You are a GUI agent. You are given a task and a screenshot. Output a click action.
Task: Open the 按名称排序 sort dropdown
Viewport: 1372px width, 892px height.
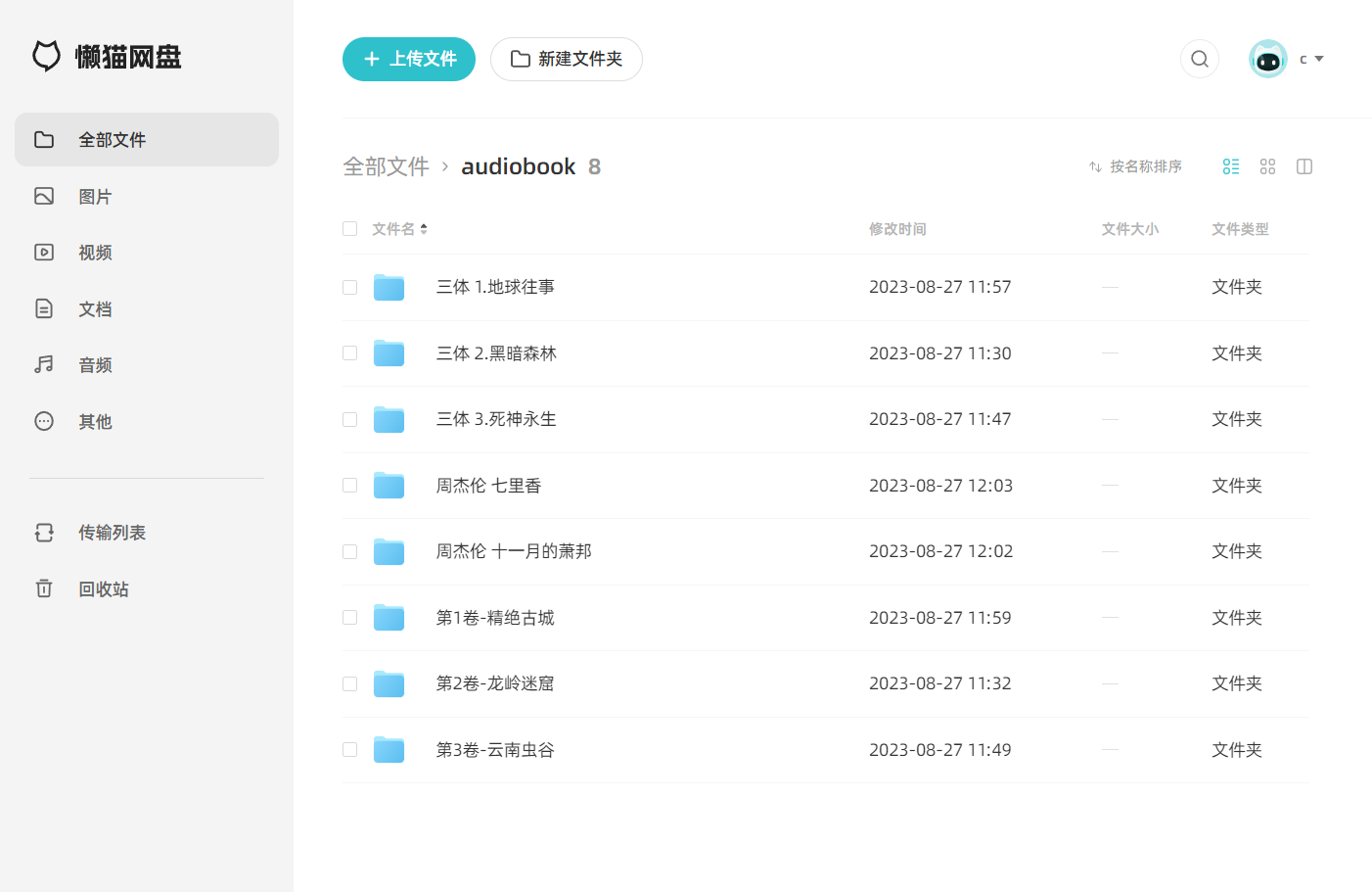tap(1135, 166)
